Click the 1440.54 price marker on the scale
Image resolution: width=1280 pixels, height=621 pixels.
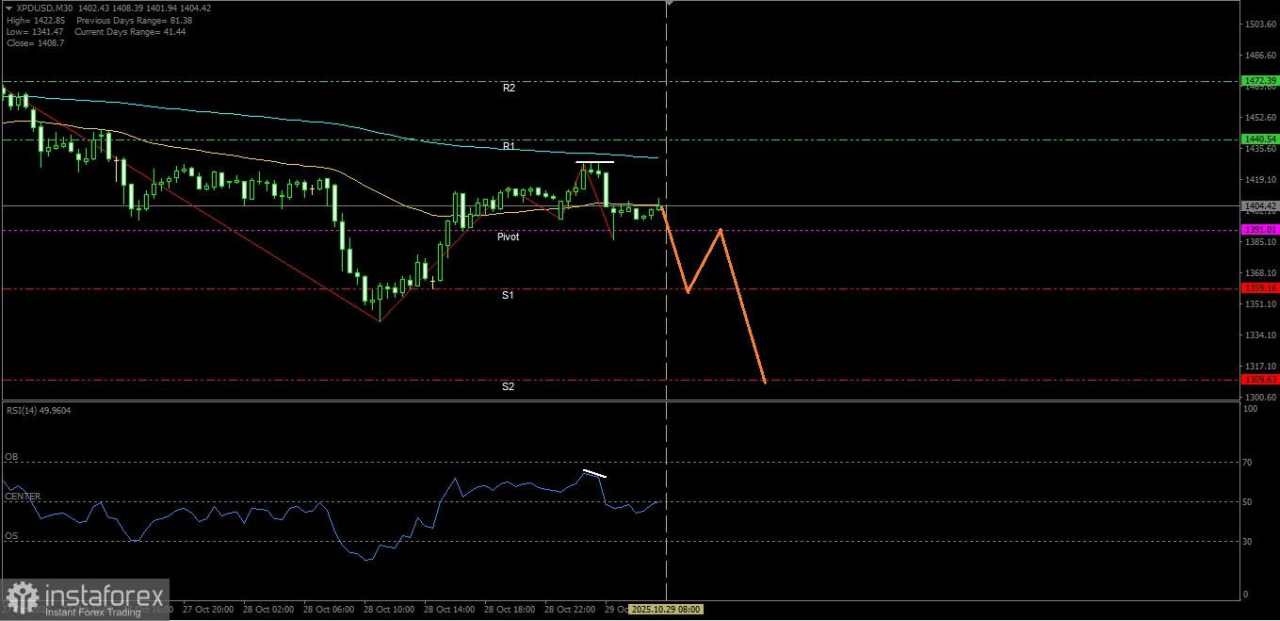coord(1259,139)
